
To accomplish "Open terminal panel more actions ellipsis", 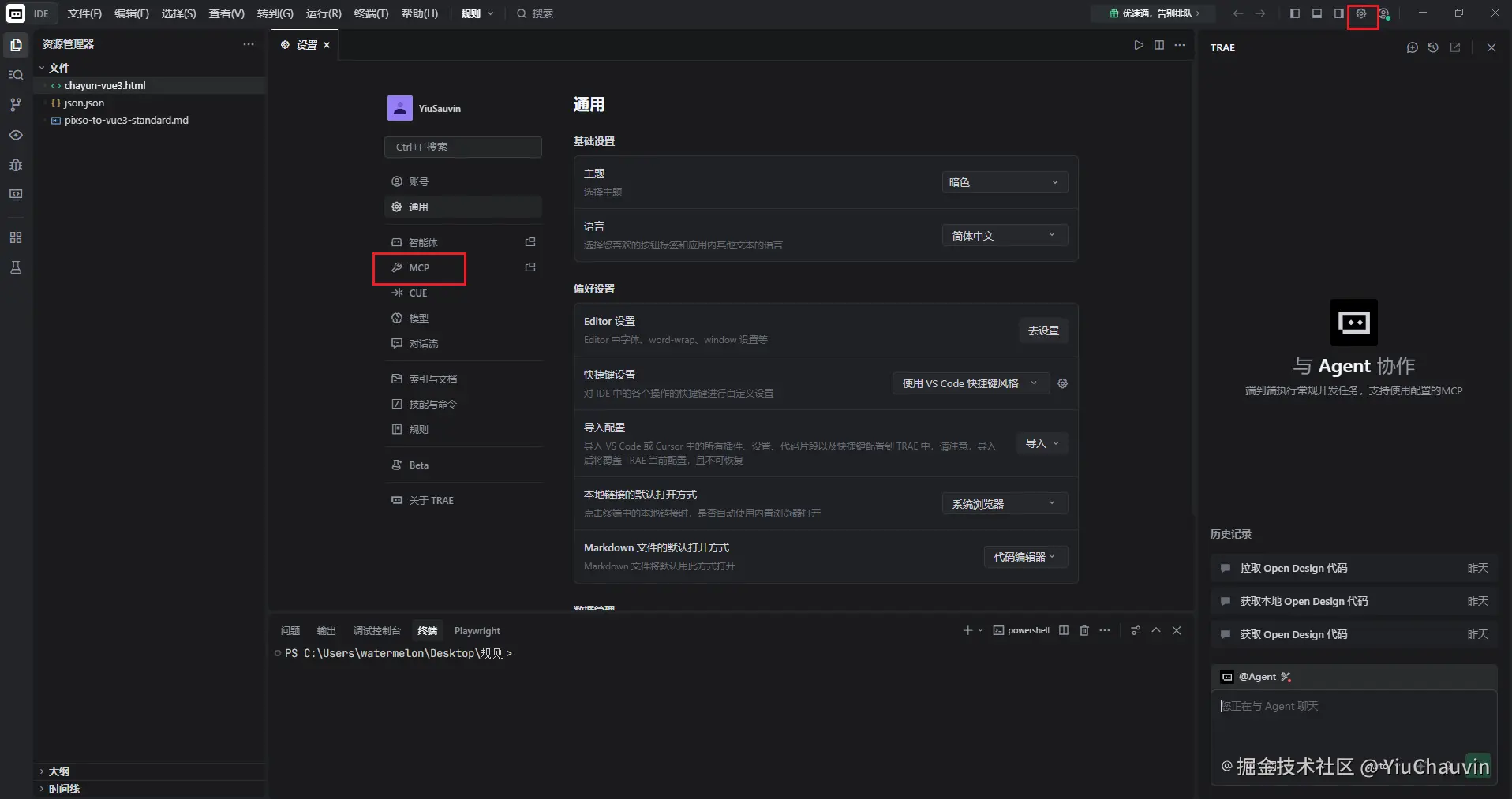I will click(x=1105, y=630).
